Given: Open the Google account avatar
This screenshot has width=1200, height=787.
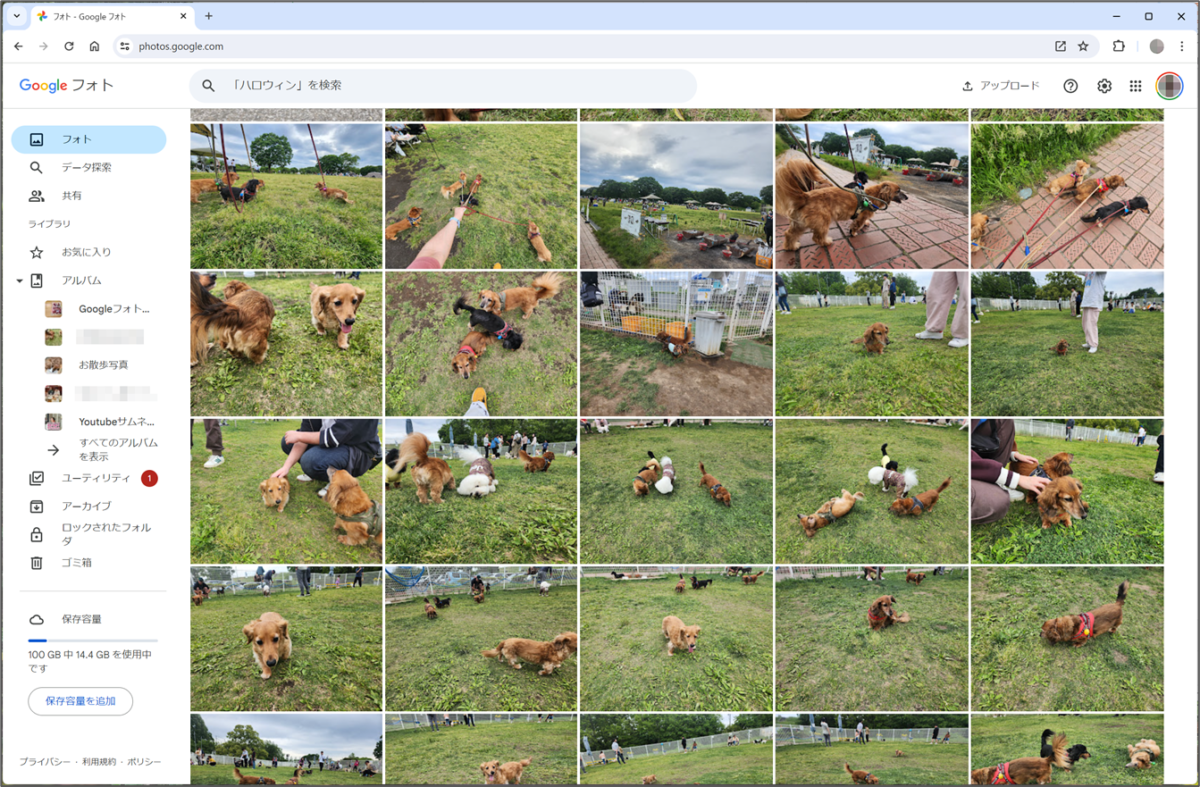Looking at the screenshot, I should (x=1169, y=86).
